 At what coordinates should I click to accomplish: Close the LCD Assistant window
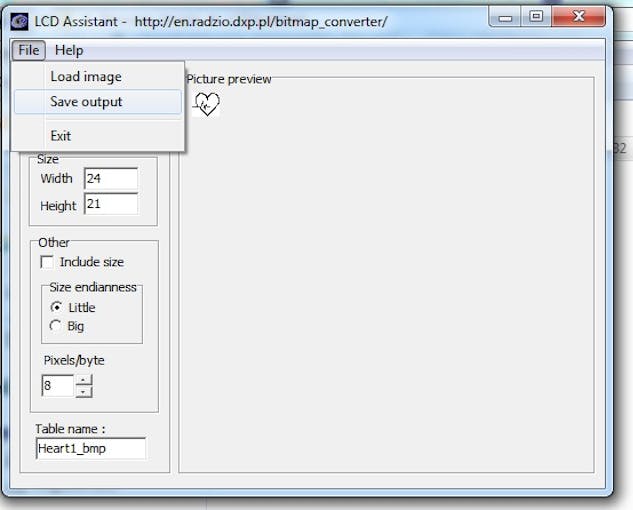(x=579, y=17)
